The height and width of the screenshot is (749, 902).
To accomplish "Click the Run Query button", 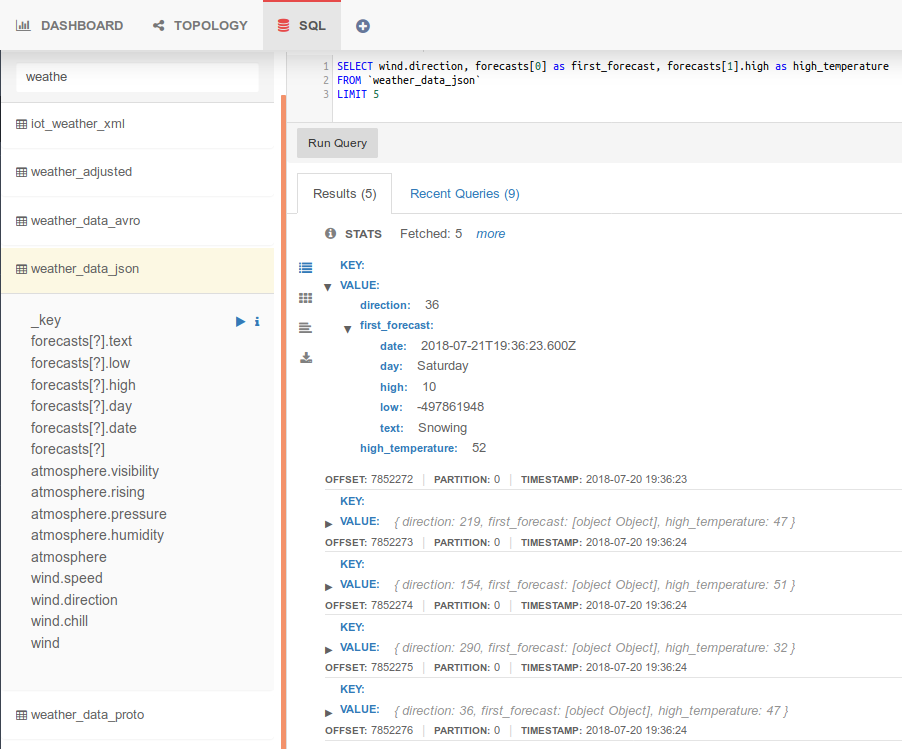I will tap(337, 143).
